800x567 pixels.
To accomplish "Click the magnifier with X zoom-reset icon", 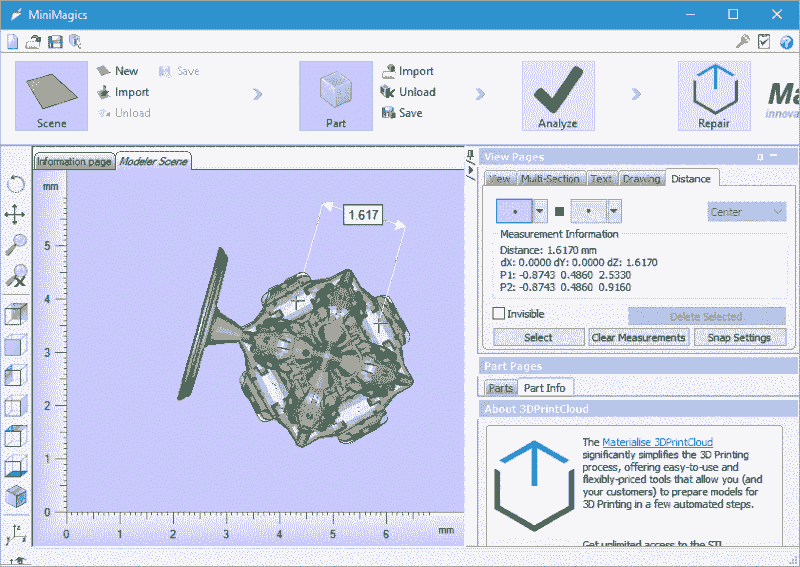I will (16, 276).
